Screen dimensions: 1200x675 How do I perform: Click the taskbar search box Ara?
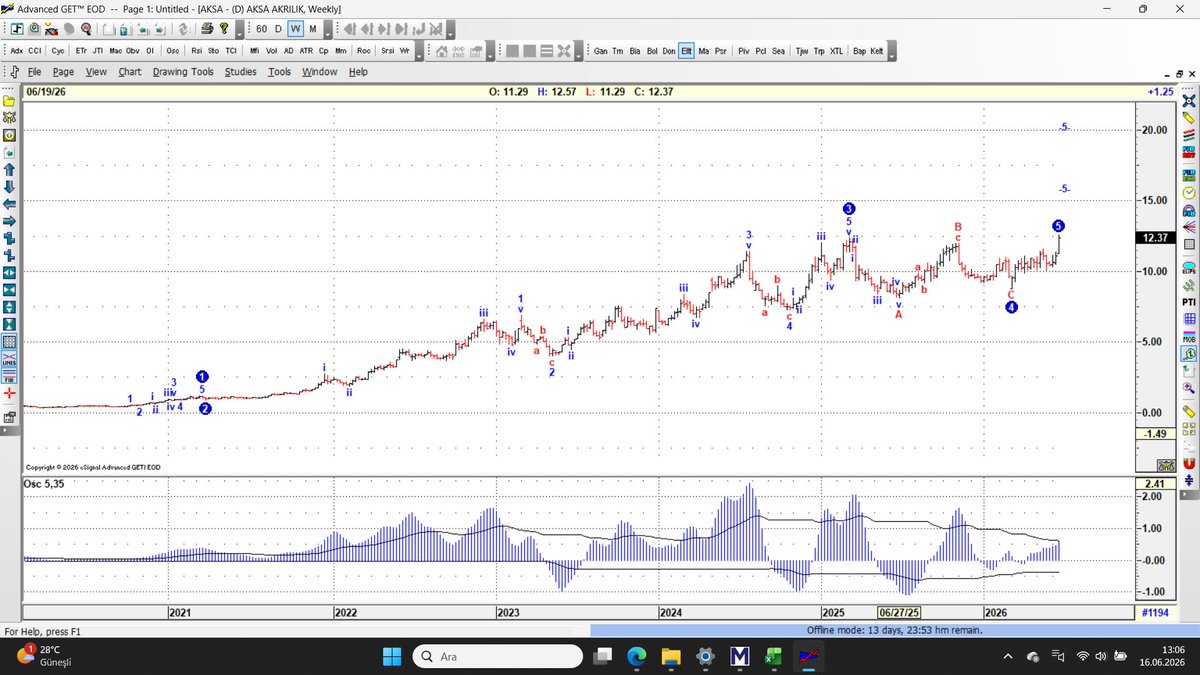(x=497, y=656)
